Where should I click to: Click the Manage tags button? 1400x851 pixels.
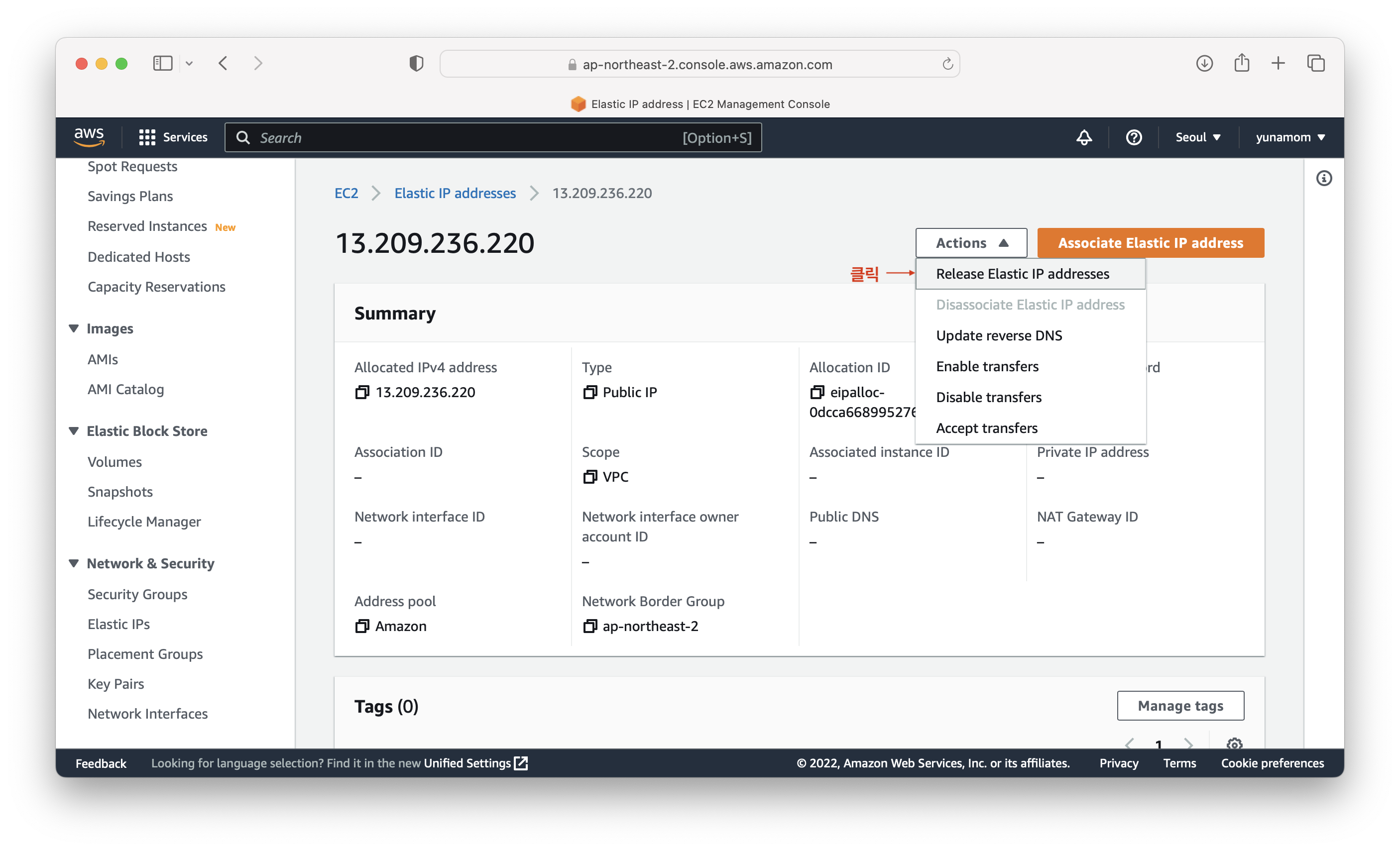1180,706
